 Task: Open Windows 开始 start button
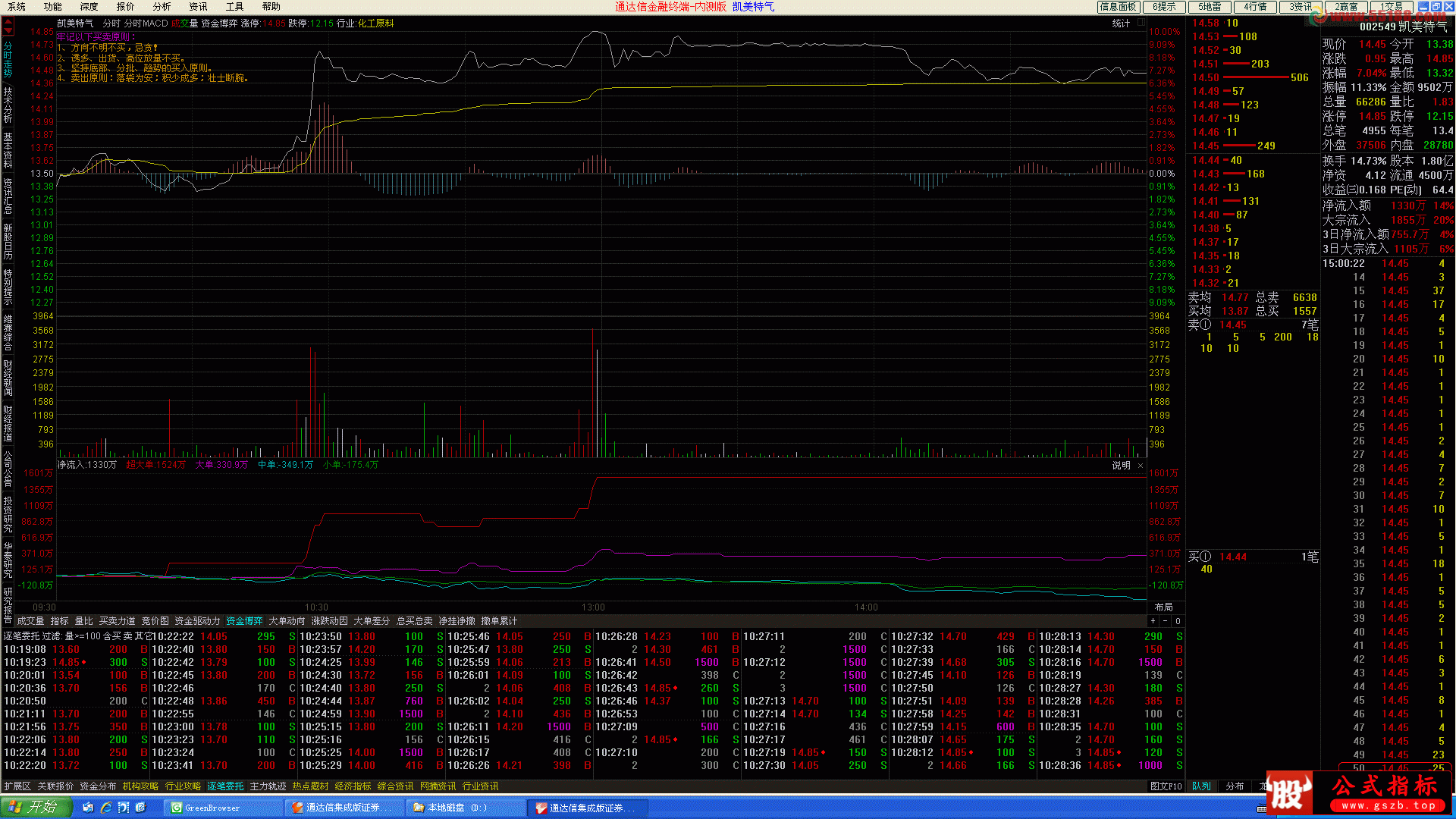[36, 808]
